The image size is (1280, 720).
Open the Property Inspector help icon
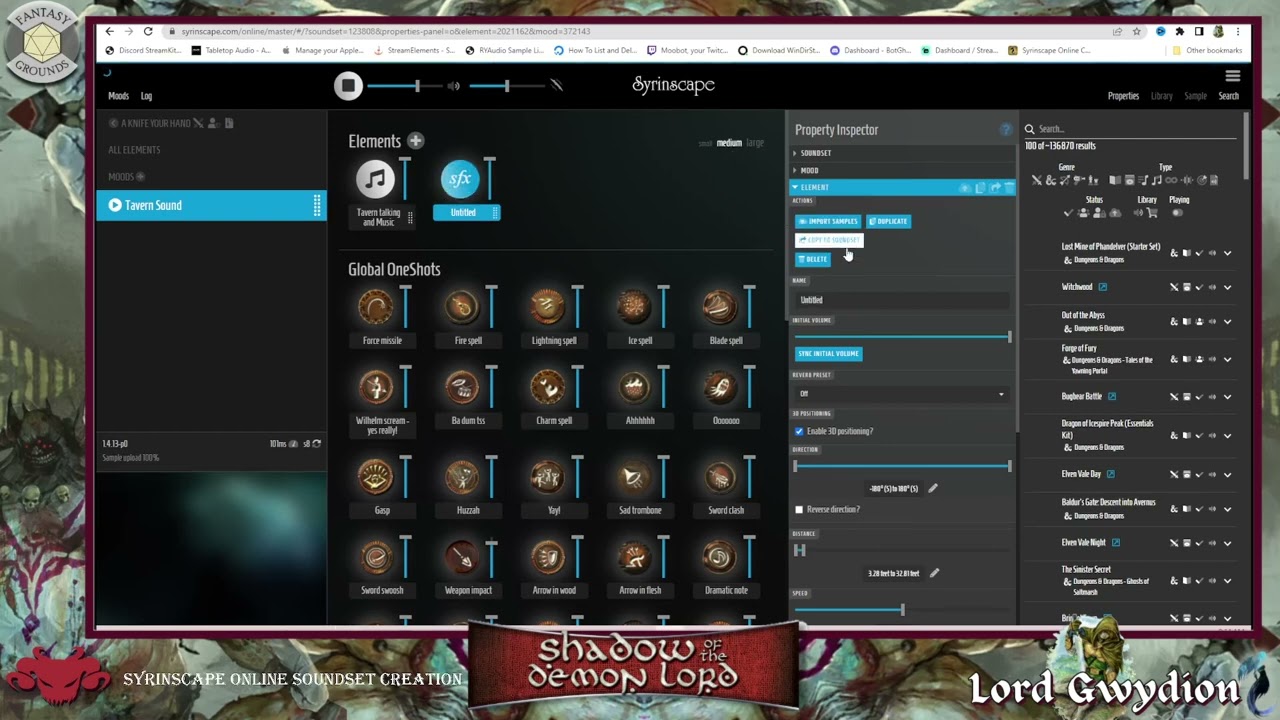click(1005, 130)
